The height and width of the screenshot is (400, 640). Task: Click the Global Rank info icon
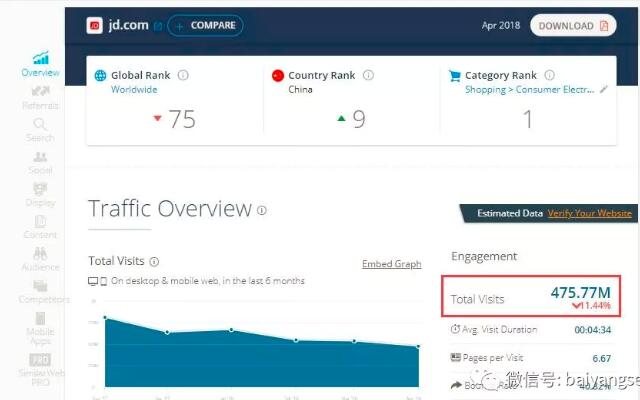pyautogui.click(x=183, y=75)
